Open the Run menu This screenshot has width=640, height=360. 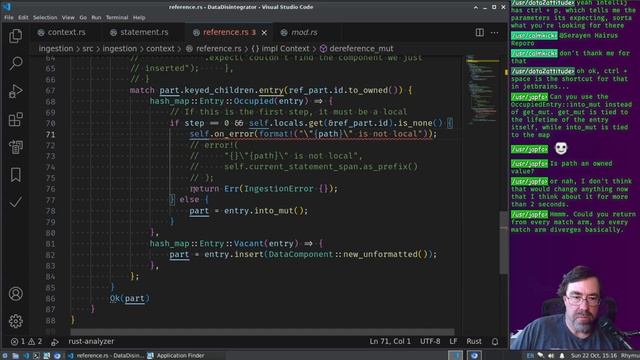tap(96, 18)
